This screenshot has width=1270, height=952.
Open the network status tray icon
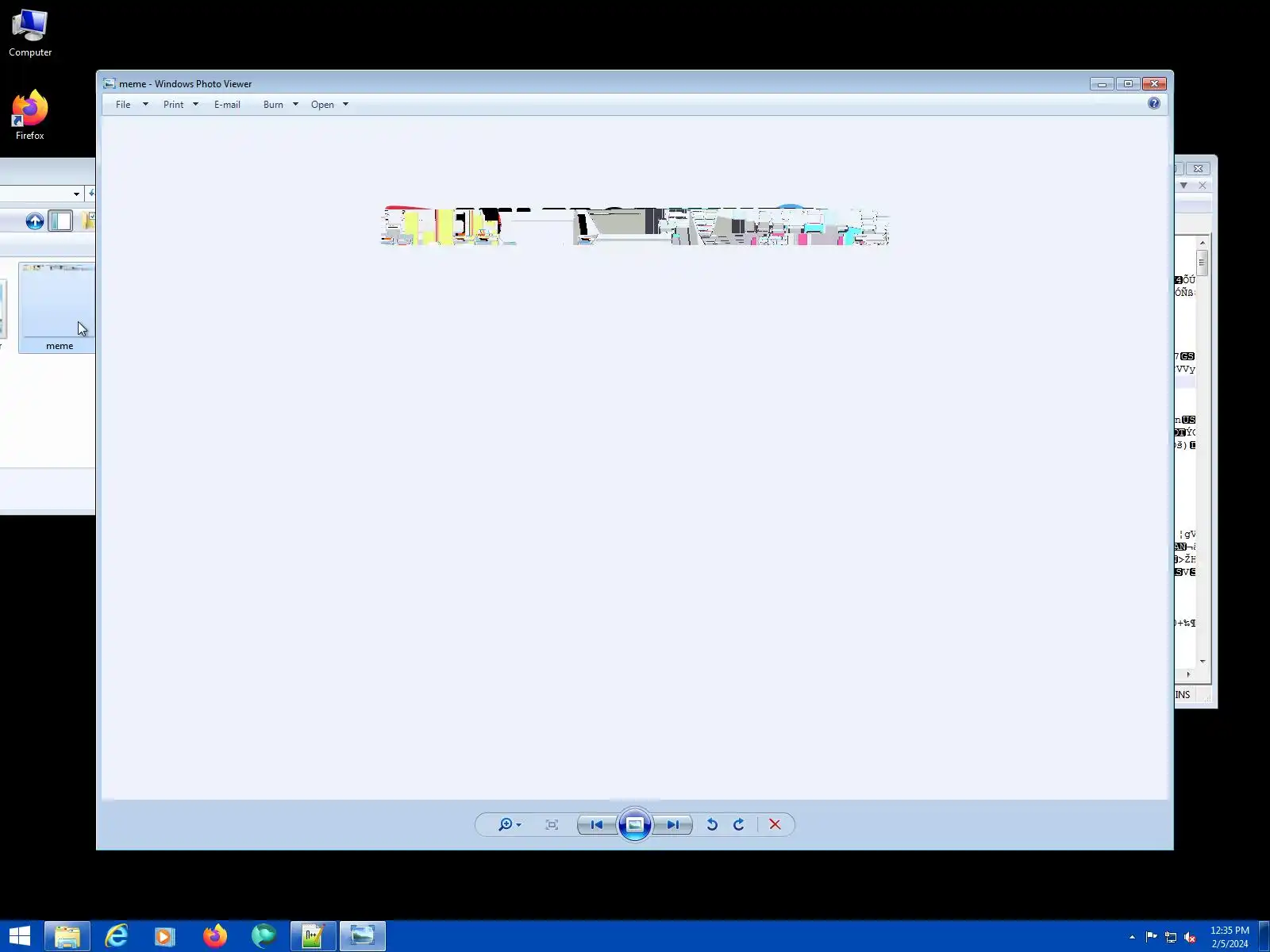click(x=1171, y=937)
